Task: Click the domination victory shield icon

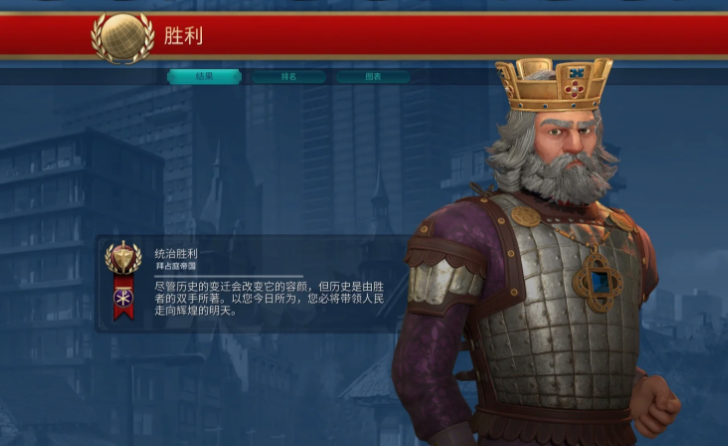Action: [123, 258]
